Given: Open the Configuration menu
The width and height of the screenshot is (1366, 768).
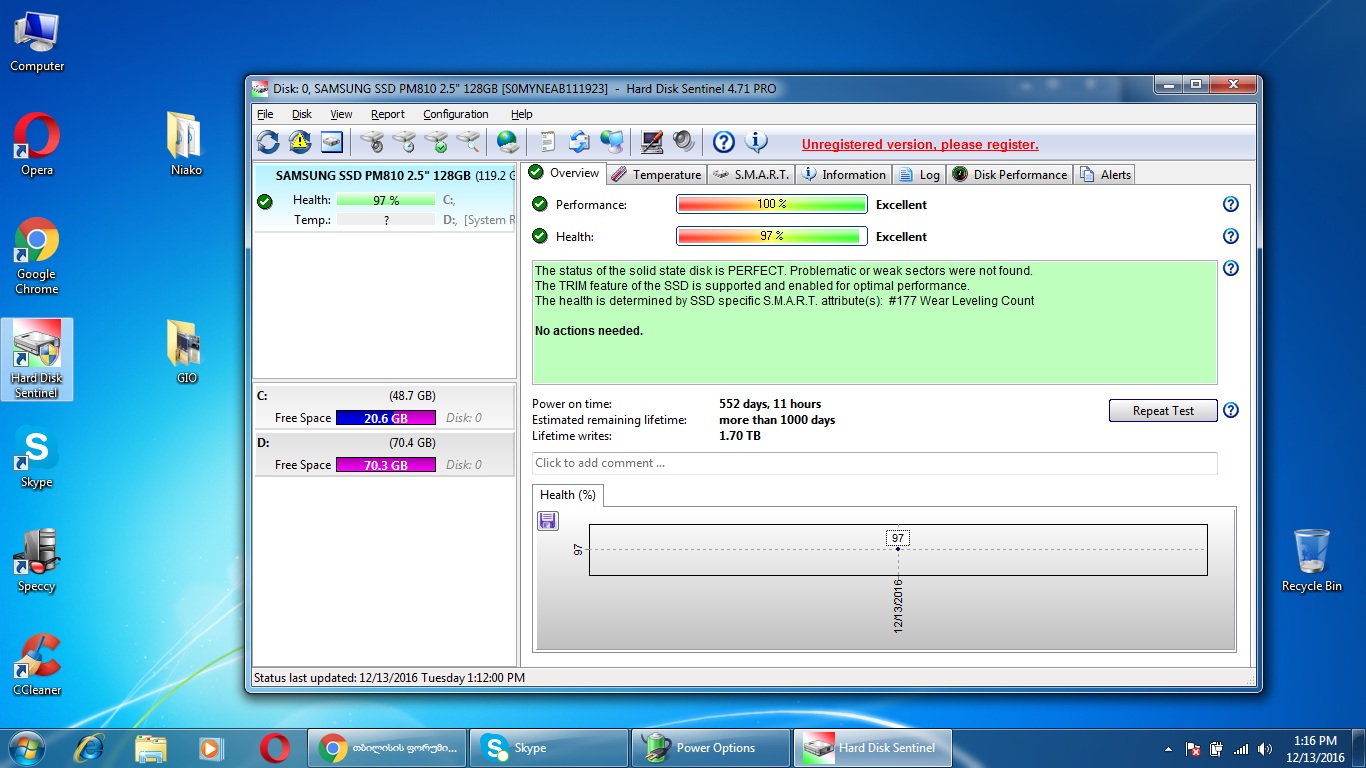Looking at the screenshot, I should point(456,114).
